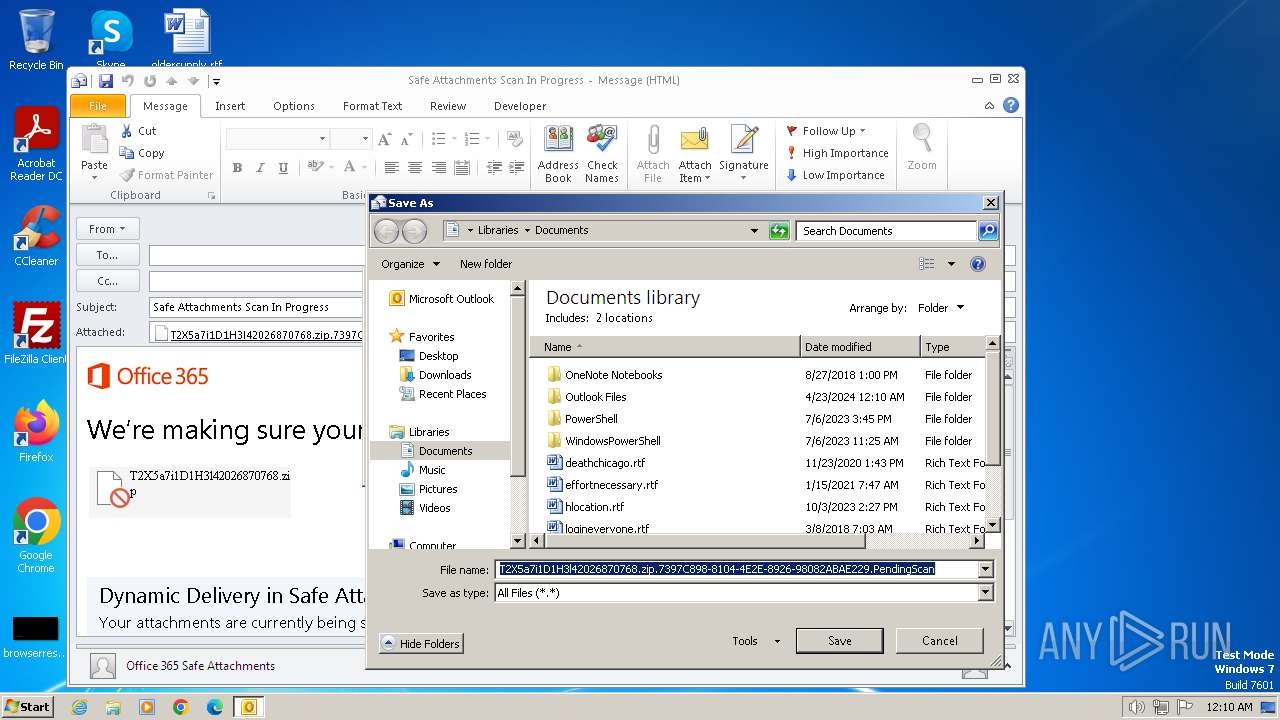The height and width of the screenshot is (720, 1280).
Task: Click Grow Font icon
Action: (384, 139)
